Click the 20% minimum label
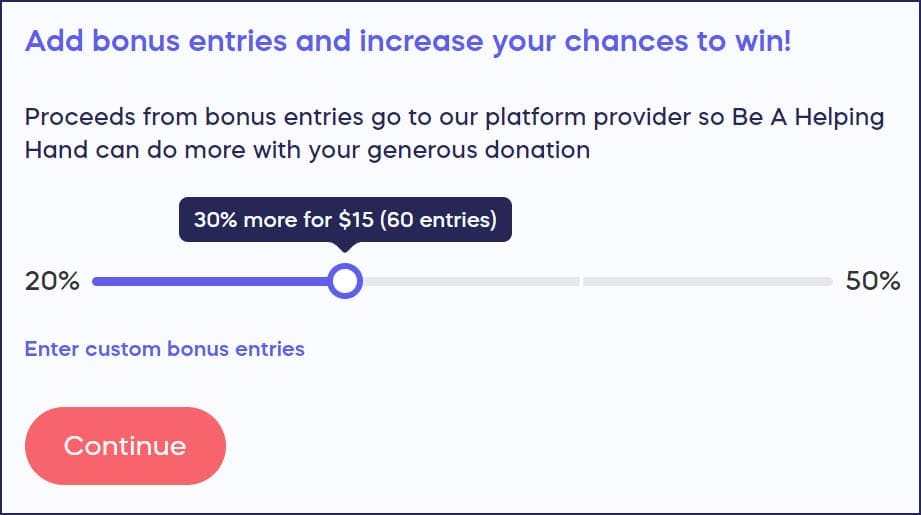The height and width of the screenshot is (515, 921). pos(52,282)
